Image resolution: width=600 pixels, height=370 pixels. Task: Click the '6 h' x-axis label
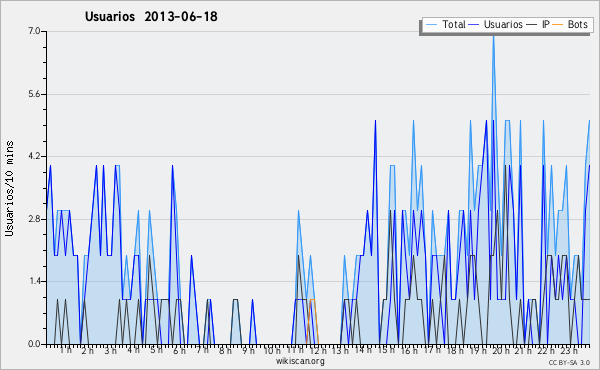[179, 350]
